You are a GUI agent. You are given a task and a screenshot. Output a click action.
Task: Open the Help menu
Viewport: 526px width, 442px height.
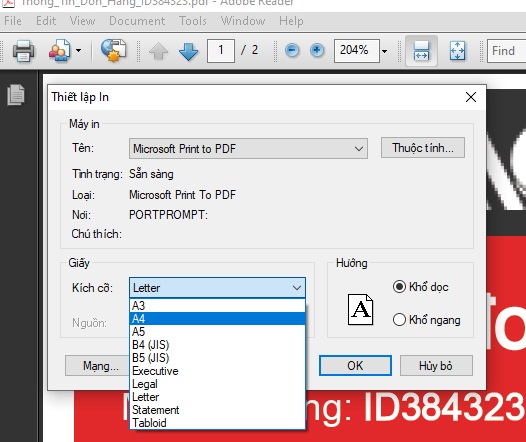click(291, 21)
